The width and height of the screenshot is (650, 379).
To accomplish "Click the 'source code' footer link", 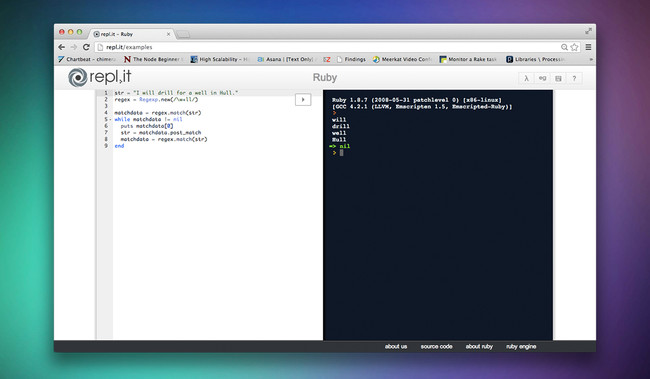I will tap(437, 347).
